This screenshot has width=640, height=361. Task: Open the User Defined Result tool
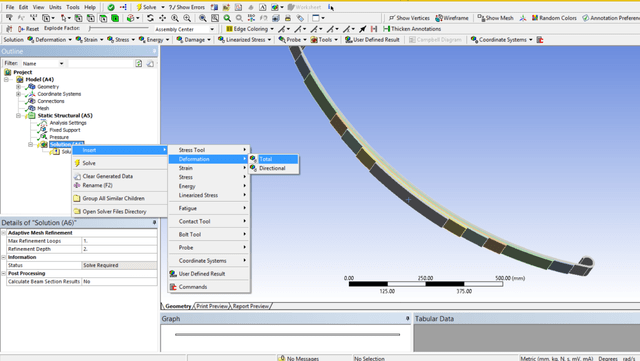click(372, 40)
